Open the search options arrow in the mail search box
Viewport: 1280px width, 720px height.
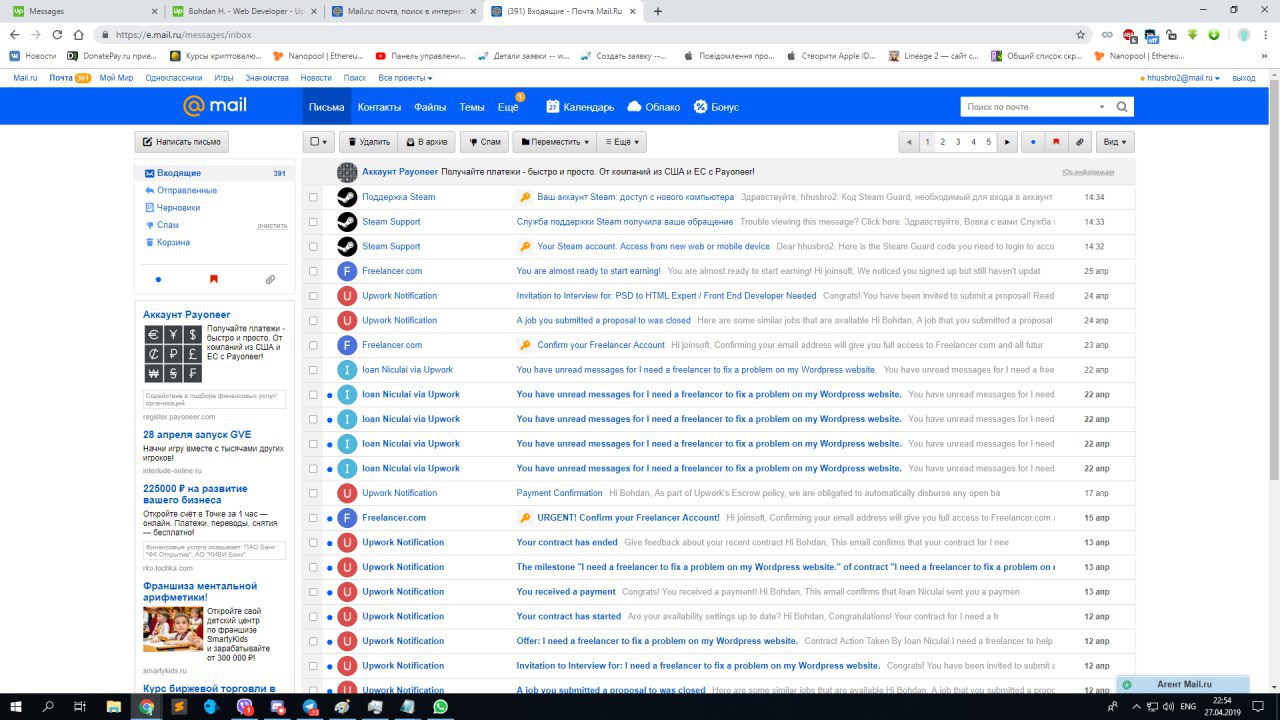pos(1102,107)
